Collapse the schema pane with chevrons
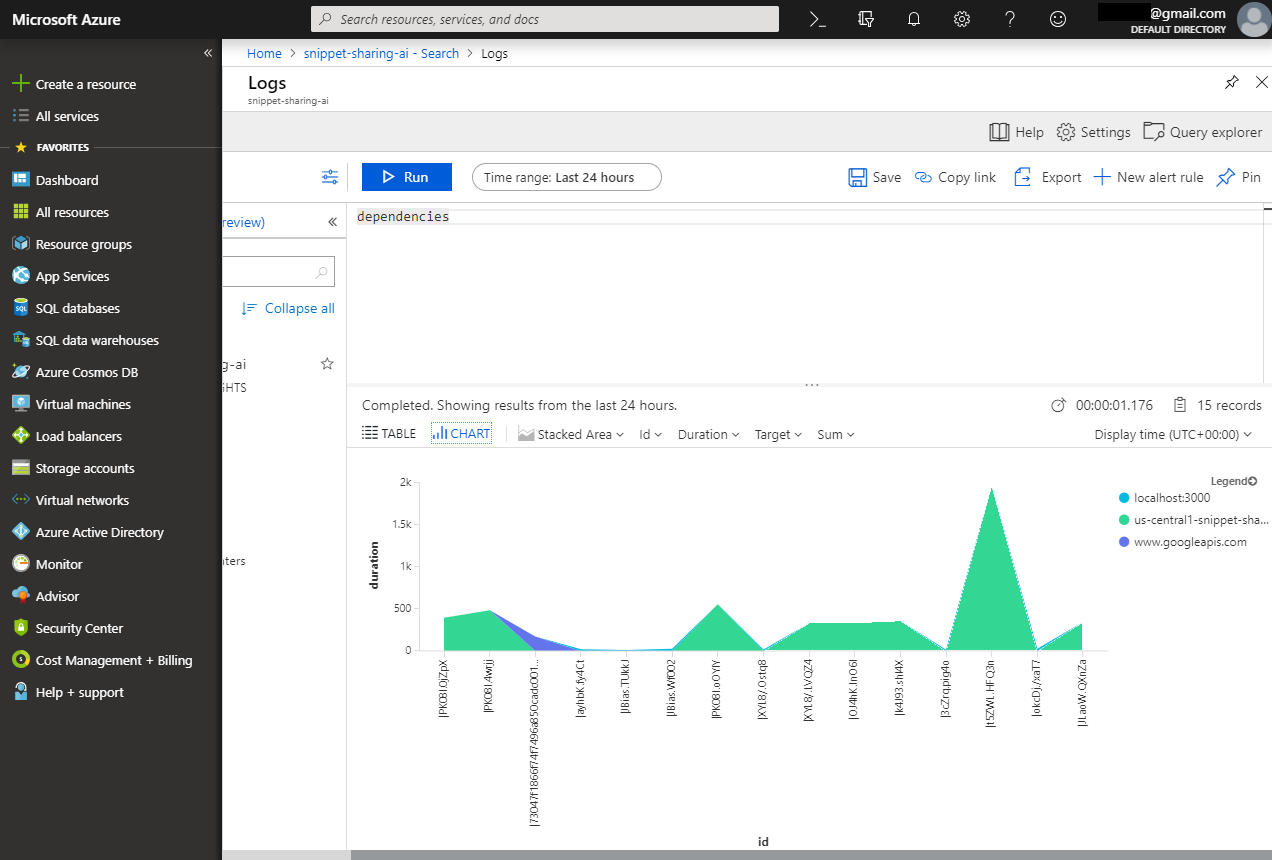 (332, 222)
